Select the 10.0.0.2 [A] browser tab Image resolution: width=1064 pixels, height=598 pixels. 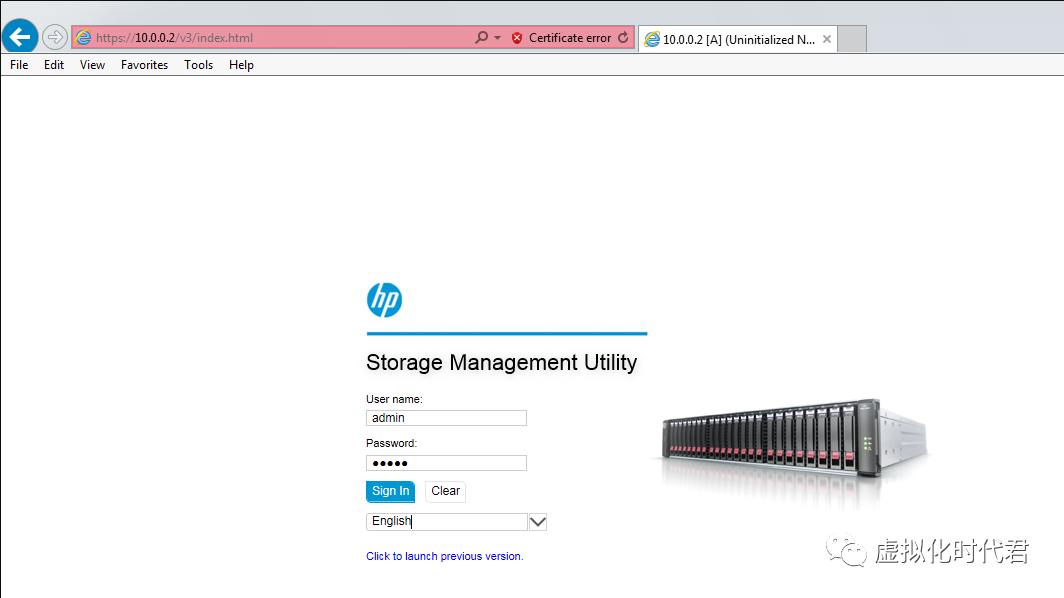(x=738, y=39)
